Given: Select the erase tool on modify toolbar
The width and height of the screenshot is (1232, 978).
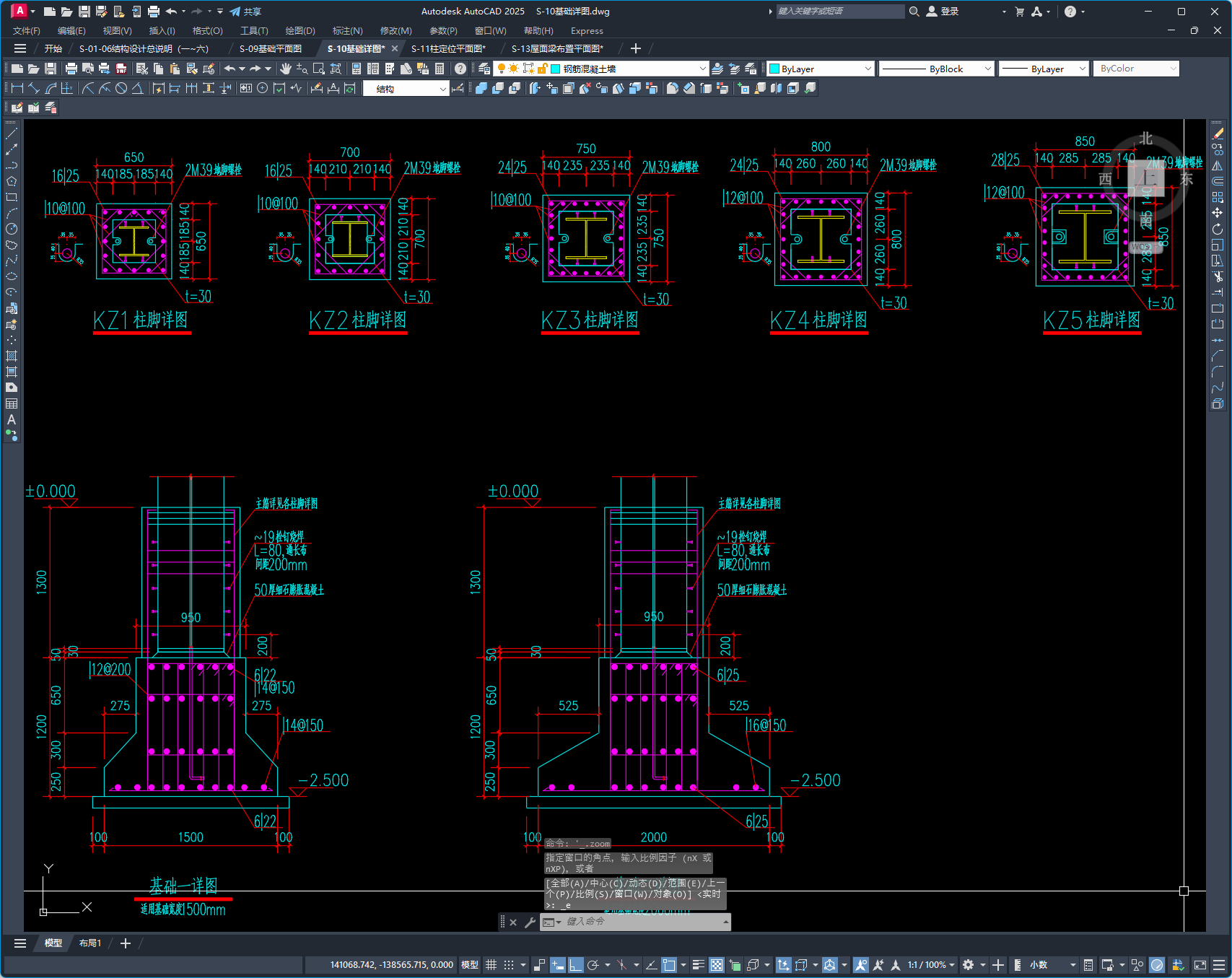Looking at the screenshot, I should tap(1218, 134).
